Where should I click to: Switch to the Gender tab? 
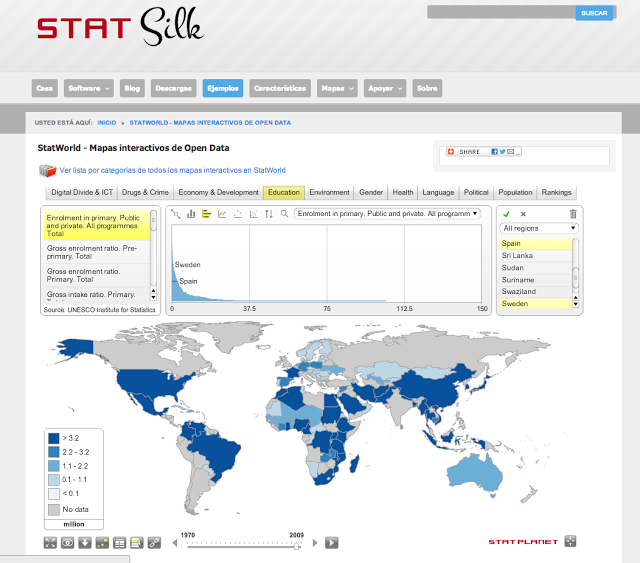[371, 192]
